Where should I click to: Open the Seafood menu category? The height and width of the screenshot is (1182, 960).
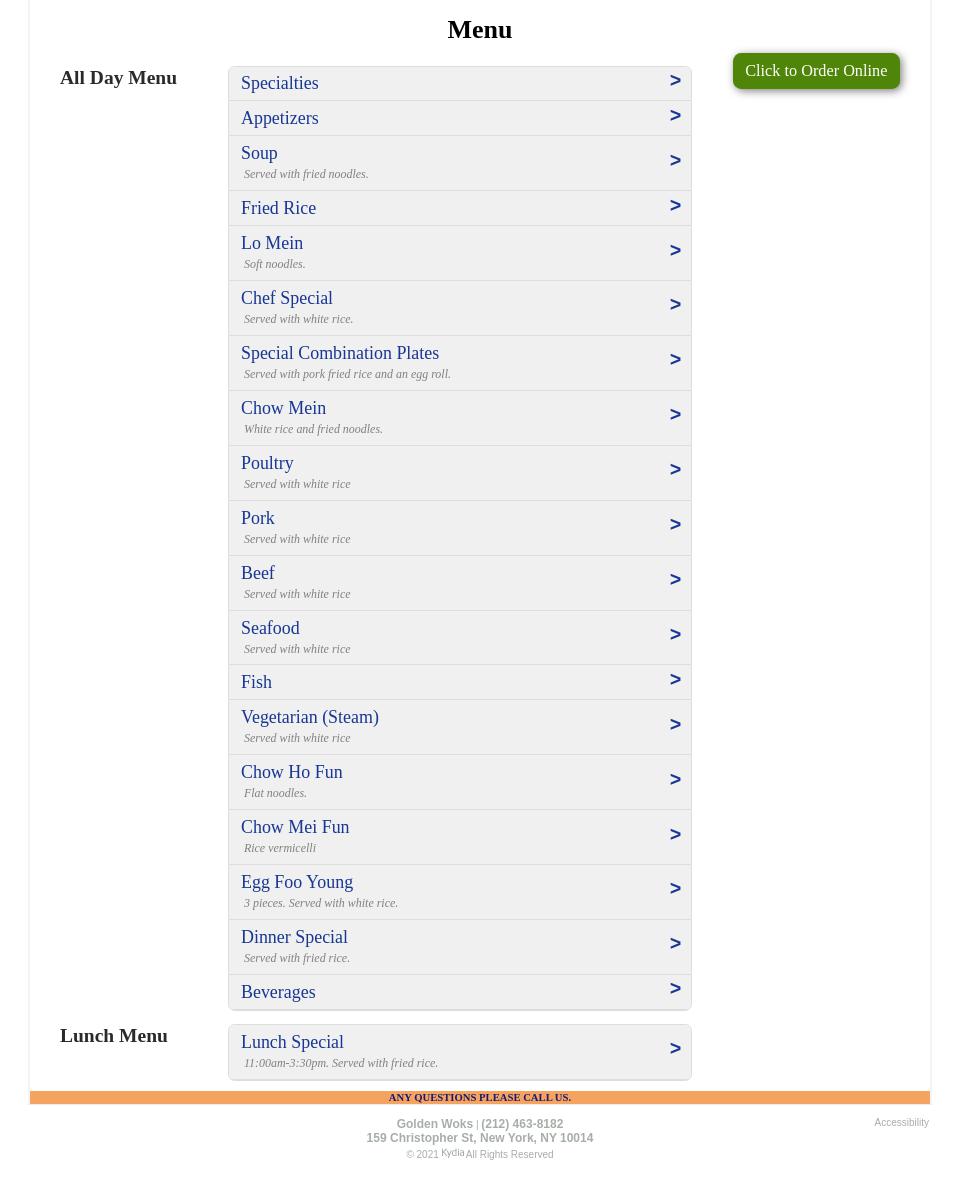point(460,638)
